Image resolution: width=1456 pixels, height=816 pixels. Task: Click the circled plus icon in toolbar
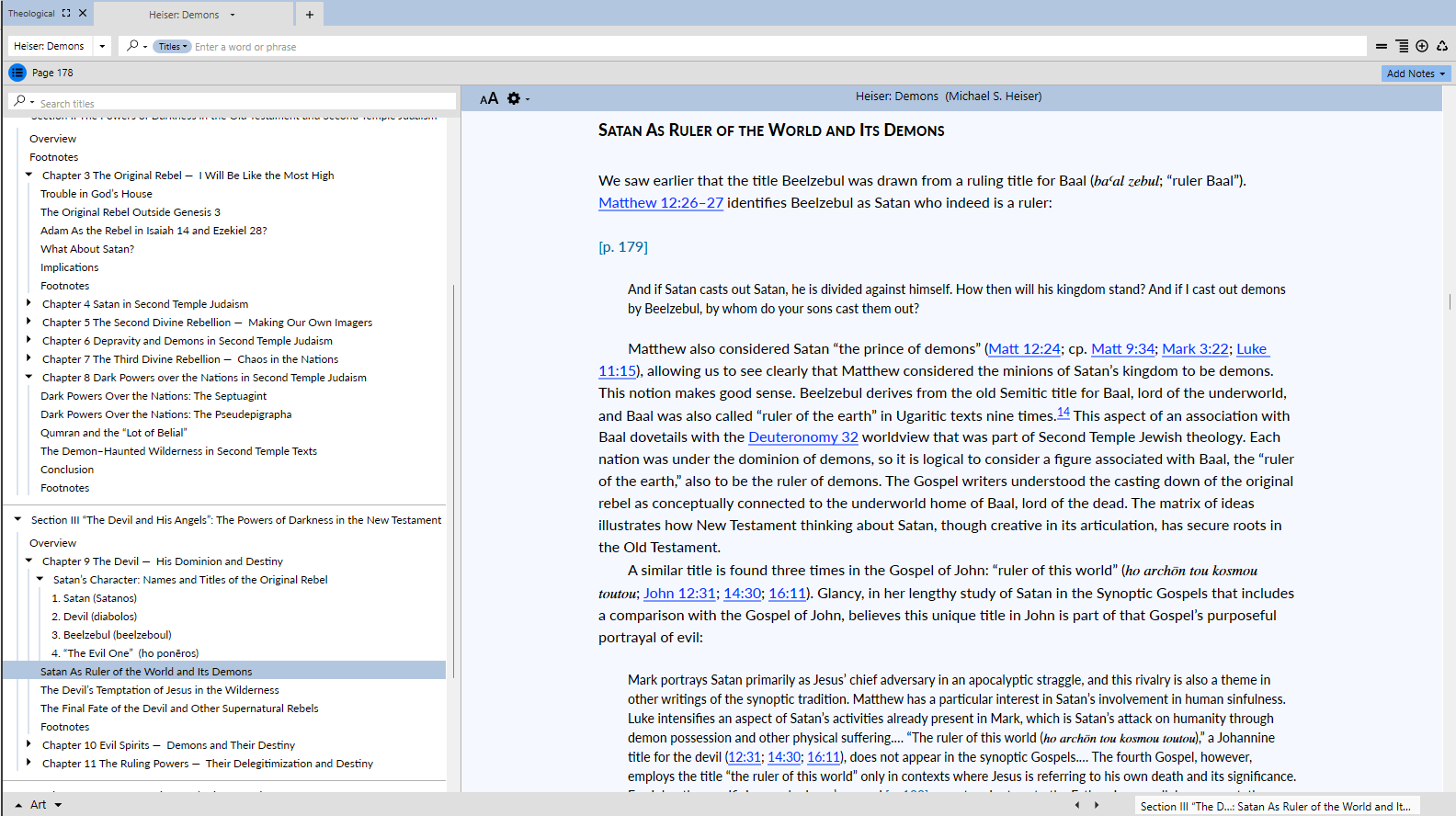pyautogui.click(x=1422, y=46)
